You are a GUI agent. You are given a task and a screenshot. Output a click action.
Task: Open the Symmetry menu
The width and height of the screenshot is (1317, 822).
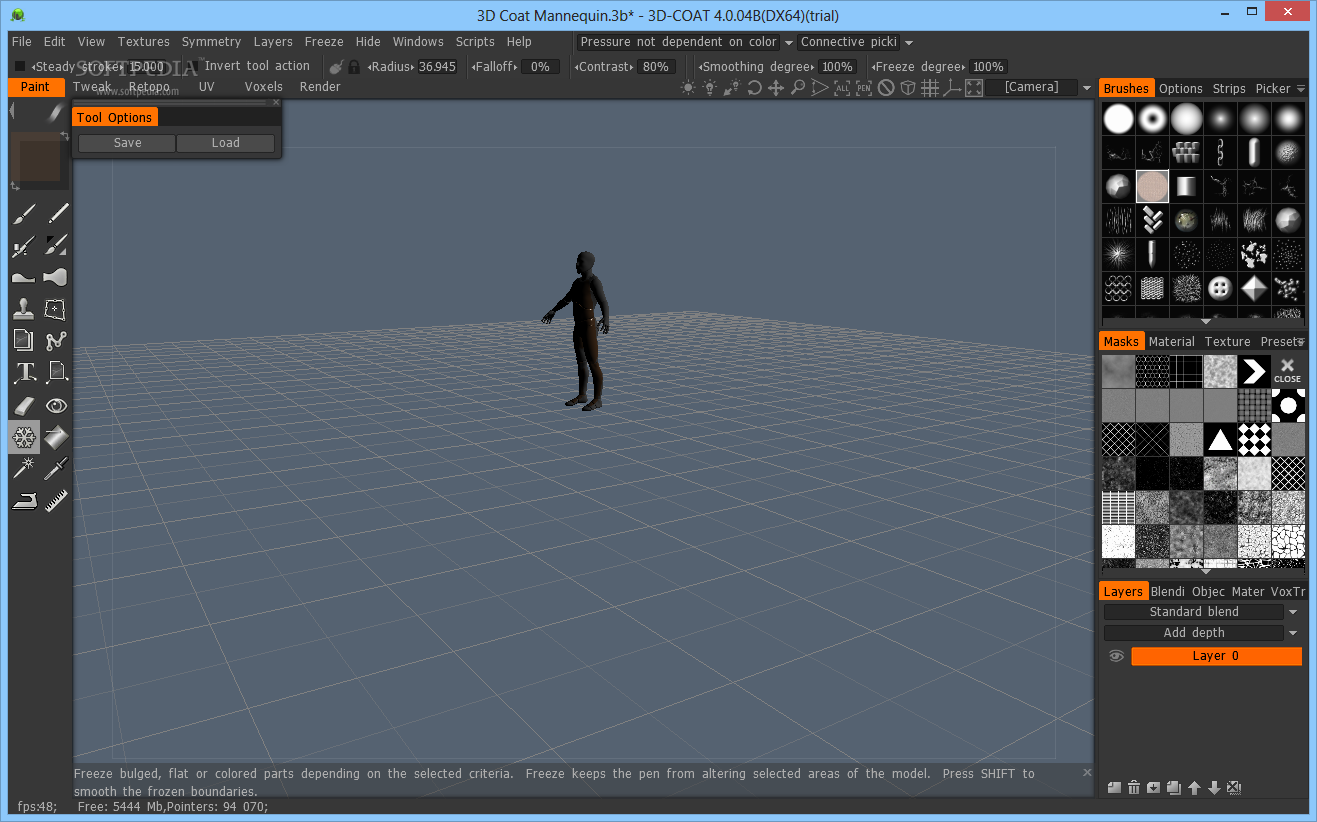[211, 42]
